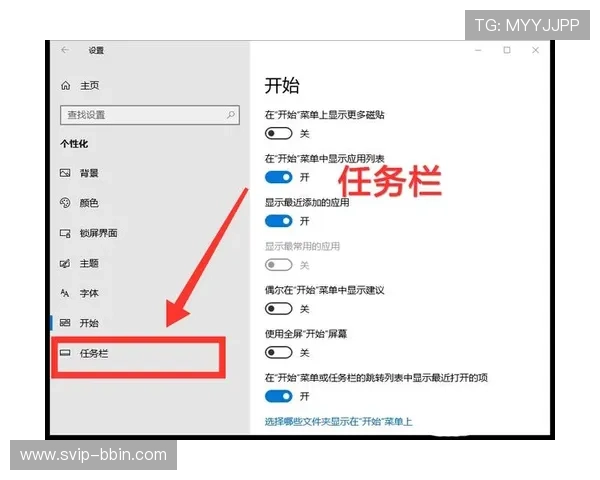Minimize the 设置 window
Screen dimensions: 600x480
(478, 50)
